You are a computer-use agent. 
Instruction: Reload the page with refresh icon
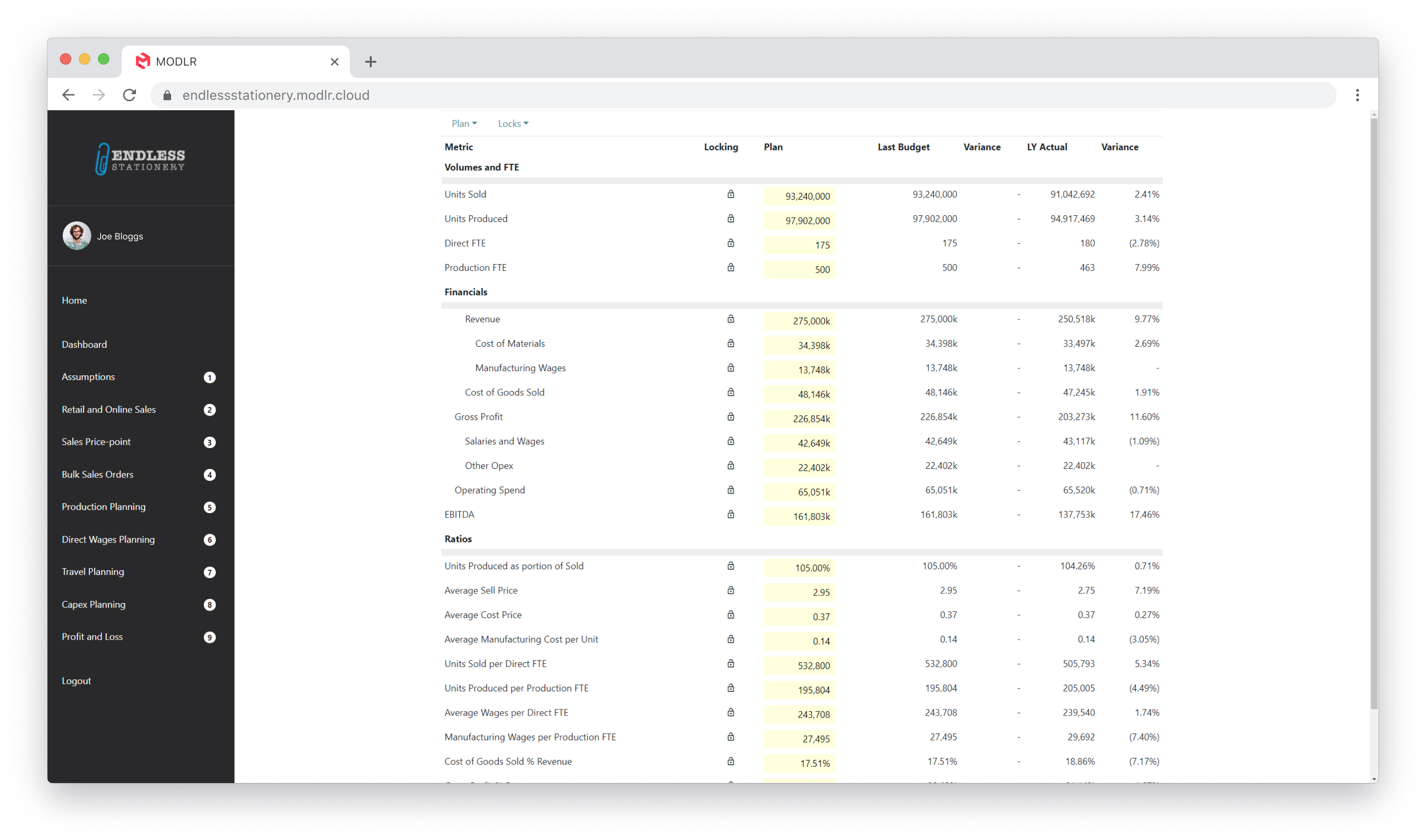129,95
